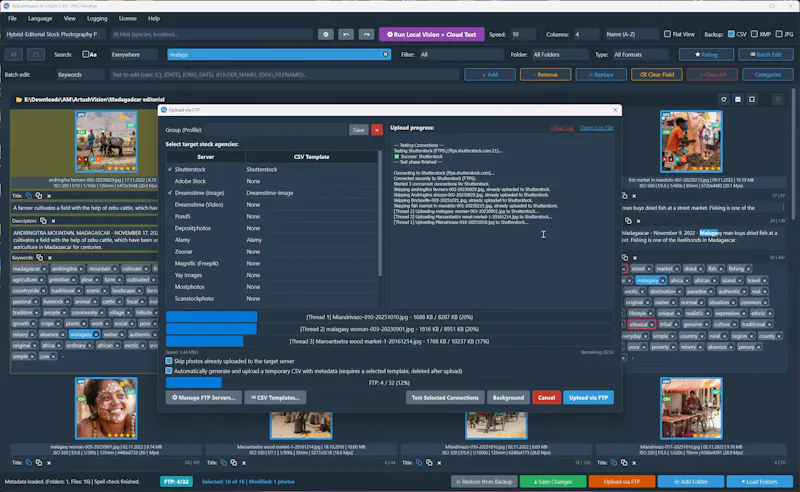Uncheck Dreamstime (Image) in target agencies
Viewport: 800px width, 492px height.
[170, 193]
